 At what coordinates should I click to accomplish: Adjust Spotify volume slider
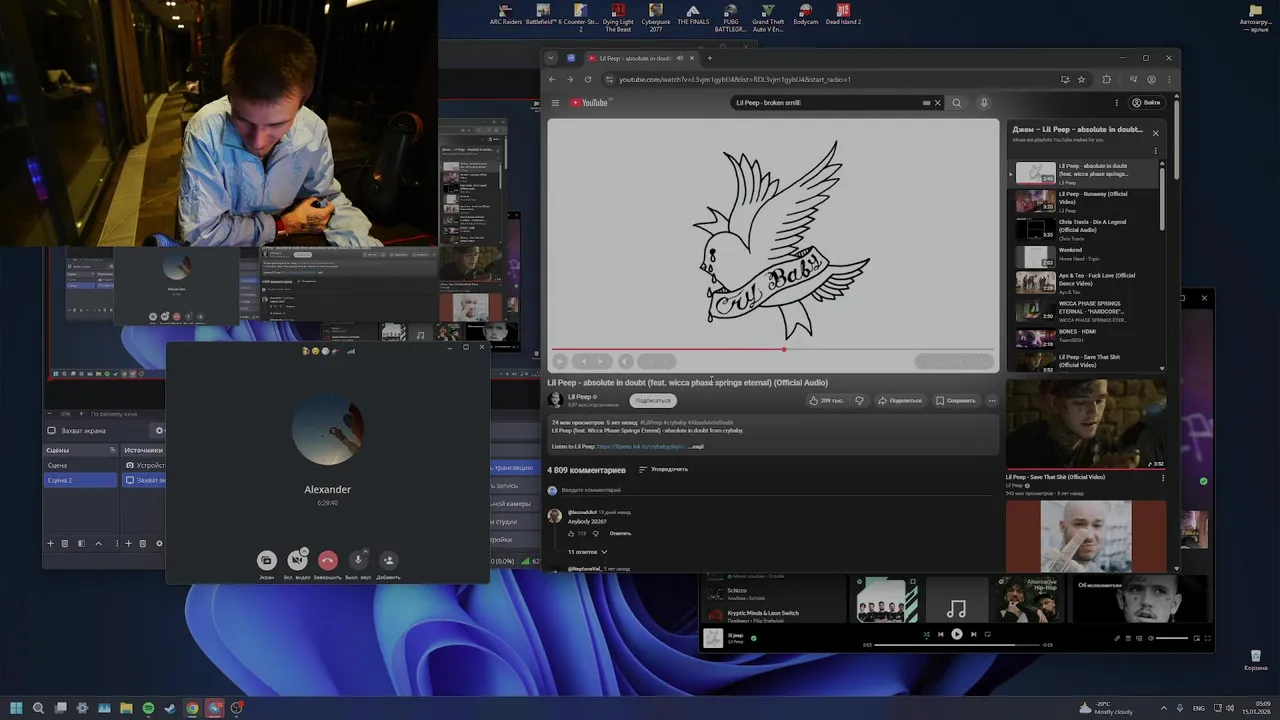tap(1172, 638)
